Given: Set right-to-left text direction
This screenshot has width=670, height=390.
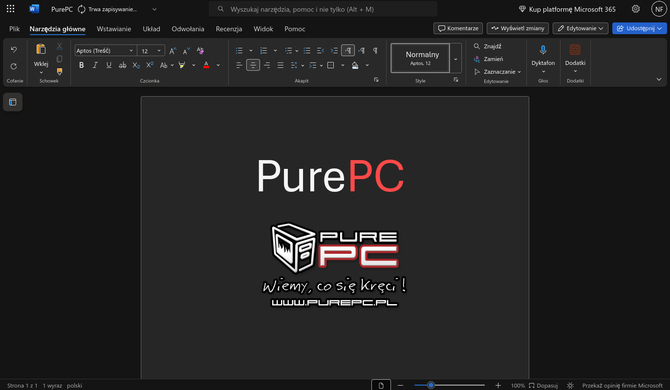Looking at the screenshot, I should pyautogui.click(x=361, y=51).
